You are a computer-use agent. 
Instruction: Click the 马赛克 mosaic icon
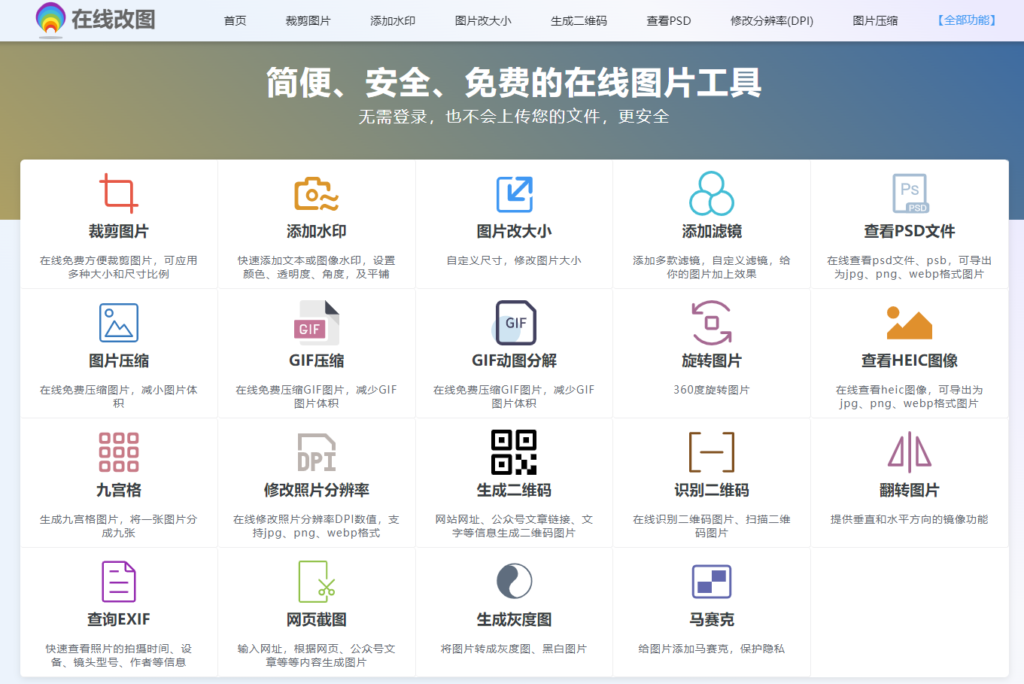(711, 581)
